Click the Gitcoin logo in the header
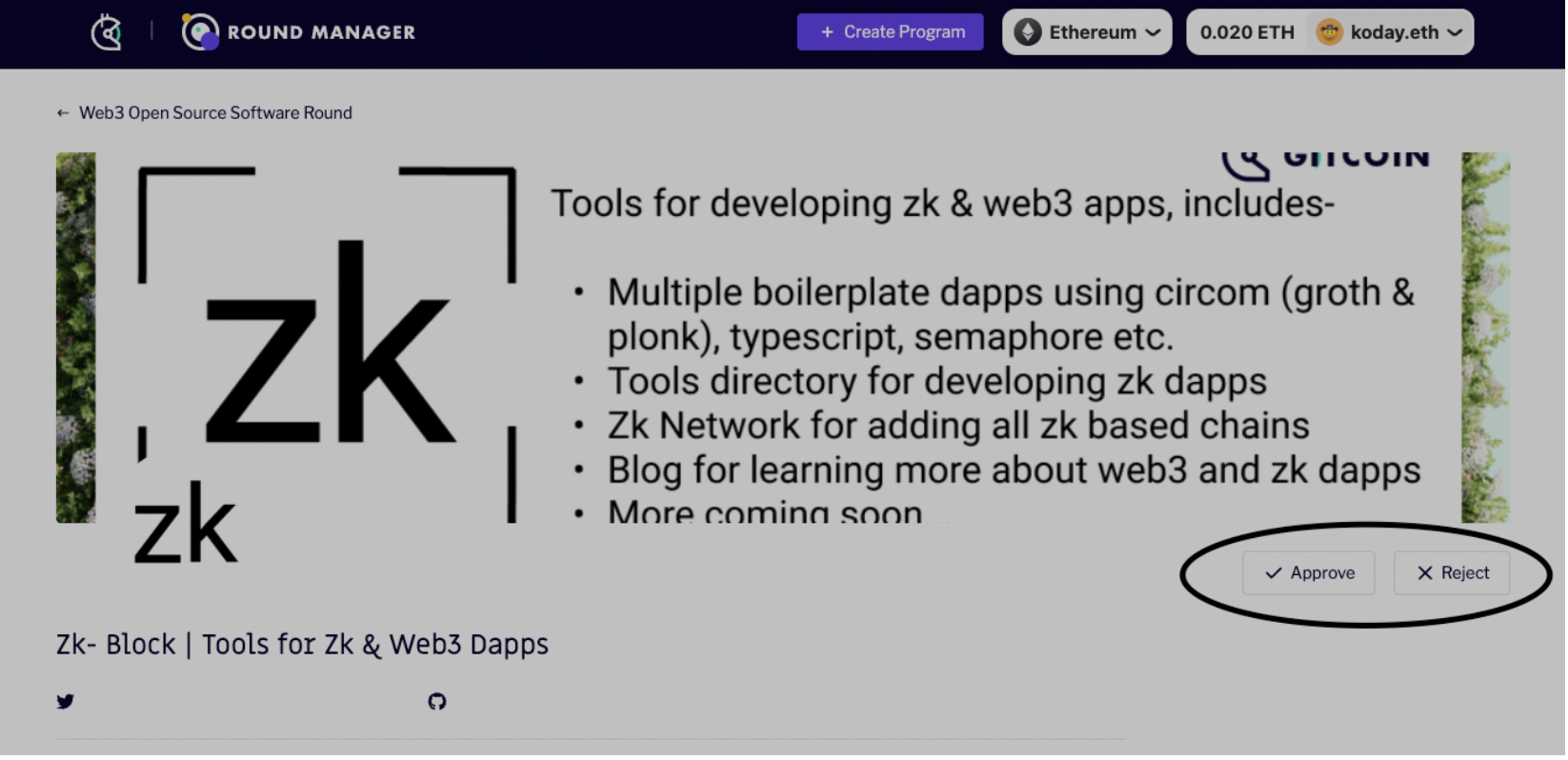1568x760 pixels. coord(107,32)
